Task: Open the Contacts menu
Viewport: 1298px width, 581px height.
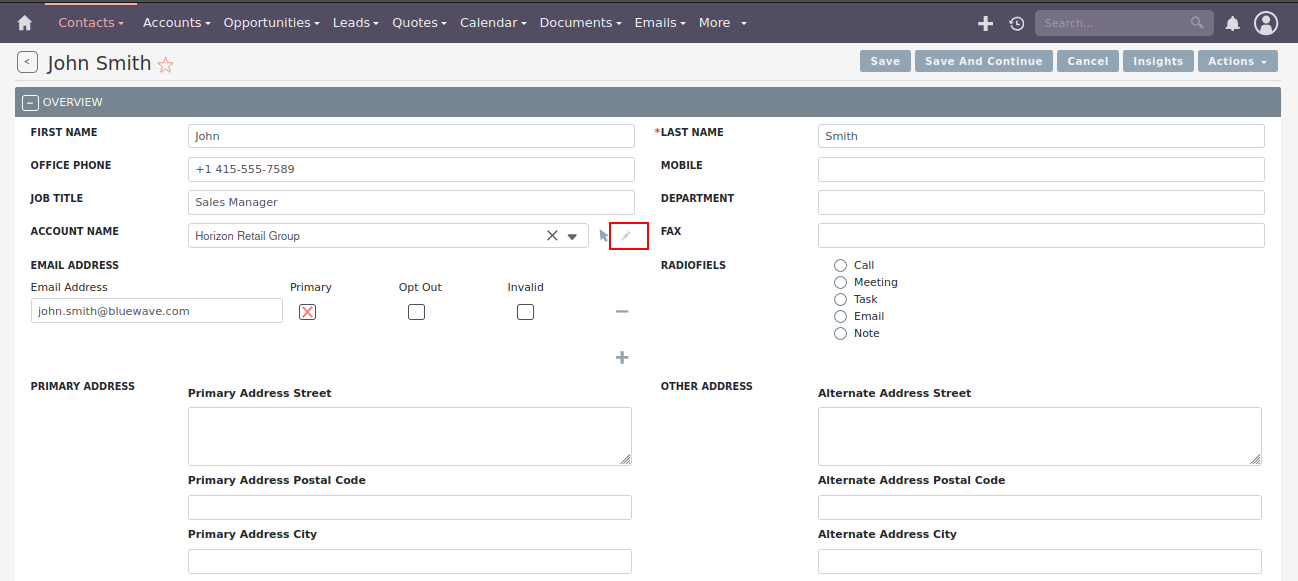Action: [91, 23]
